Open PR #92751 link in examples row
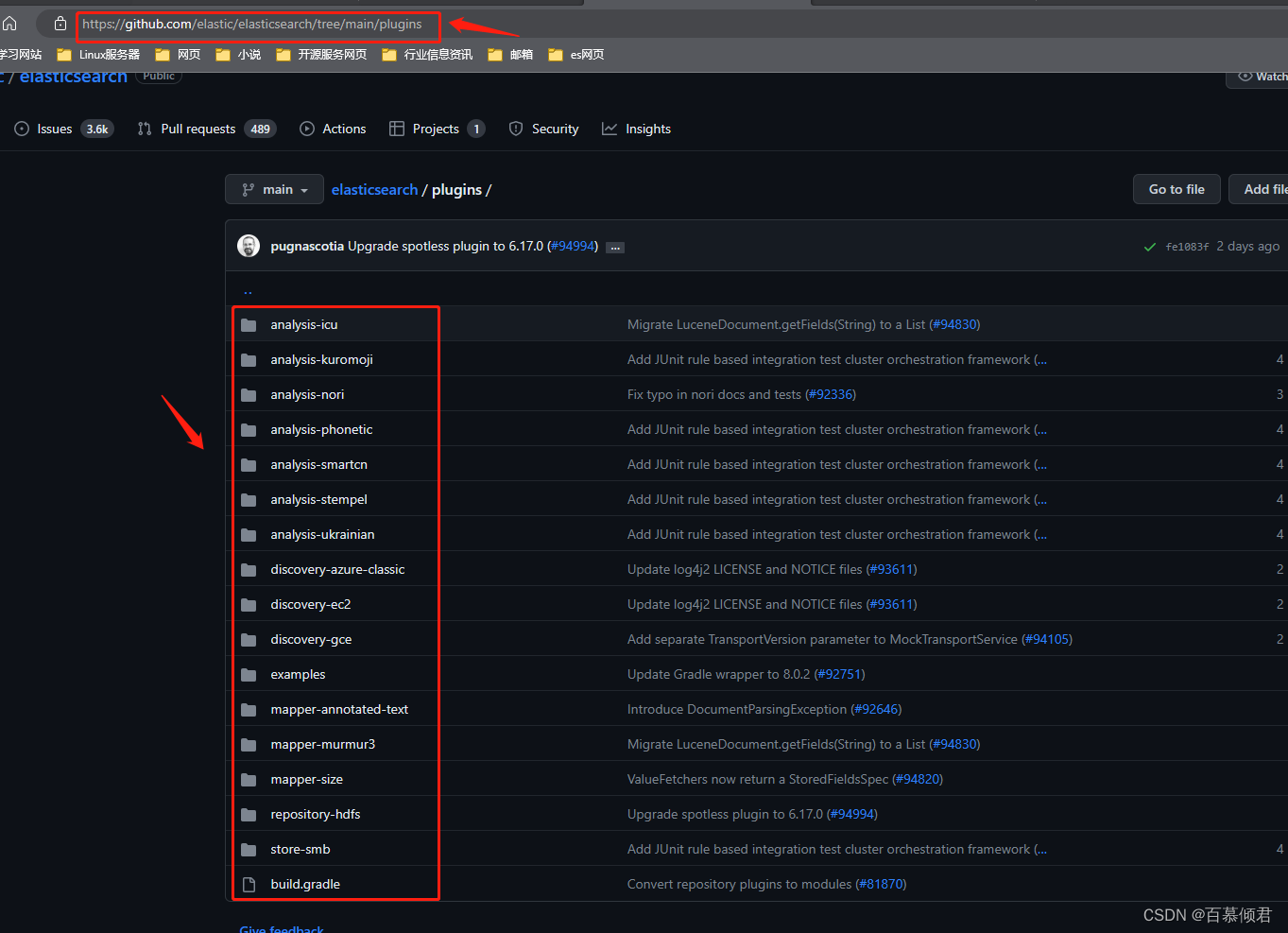 point(839,674)
